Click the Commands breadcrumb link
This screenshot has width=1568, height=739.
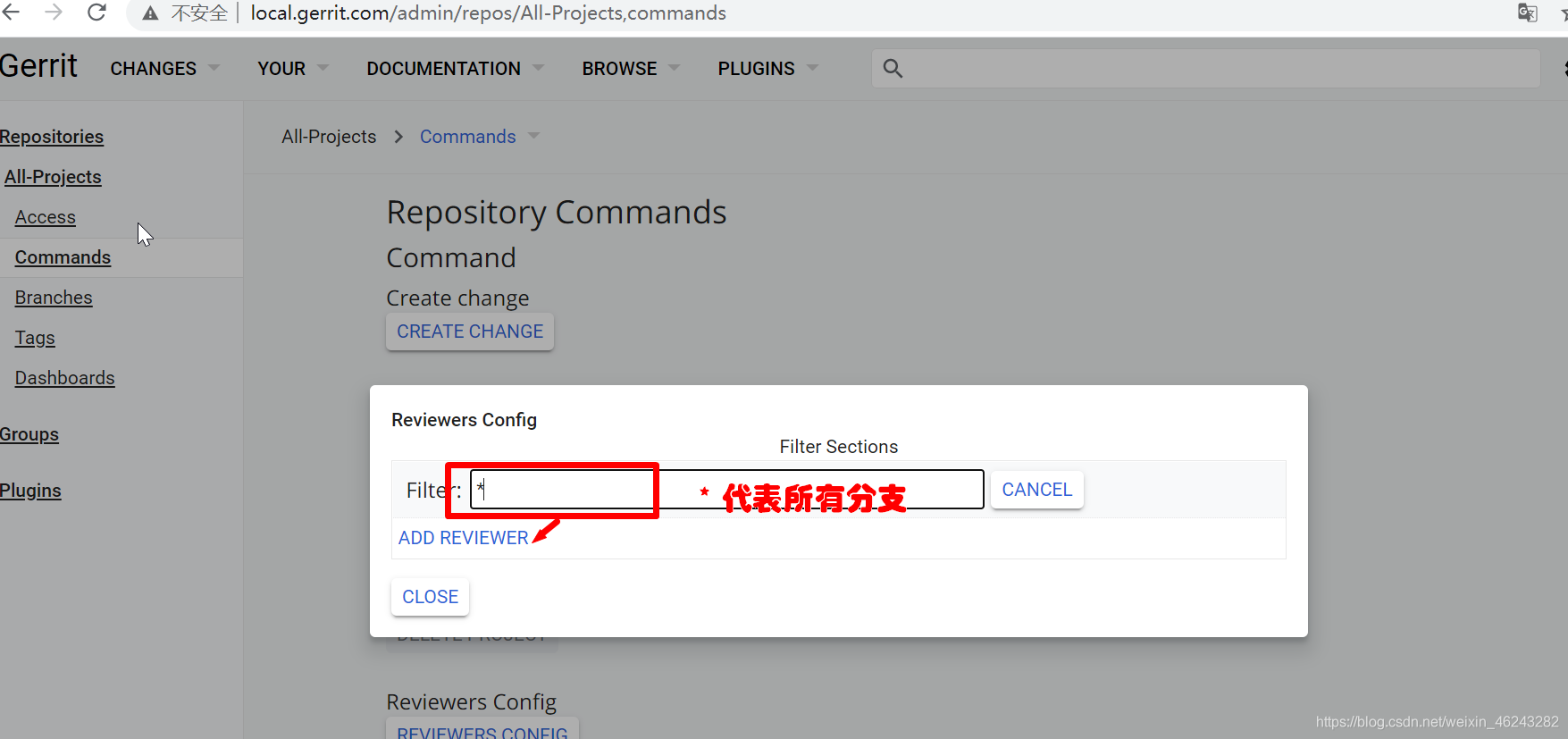point(467,137)
